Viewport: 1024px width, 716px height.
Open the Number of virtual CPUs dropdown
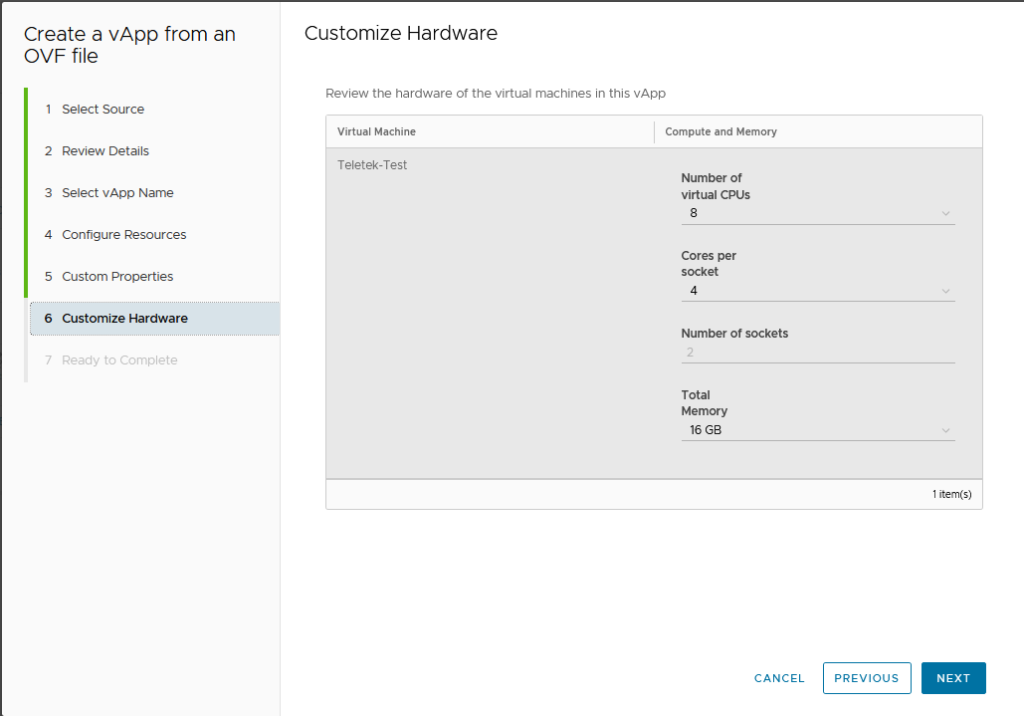pyautogui.click(x=818, y=214)
